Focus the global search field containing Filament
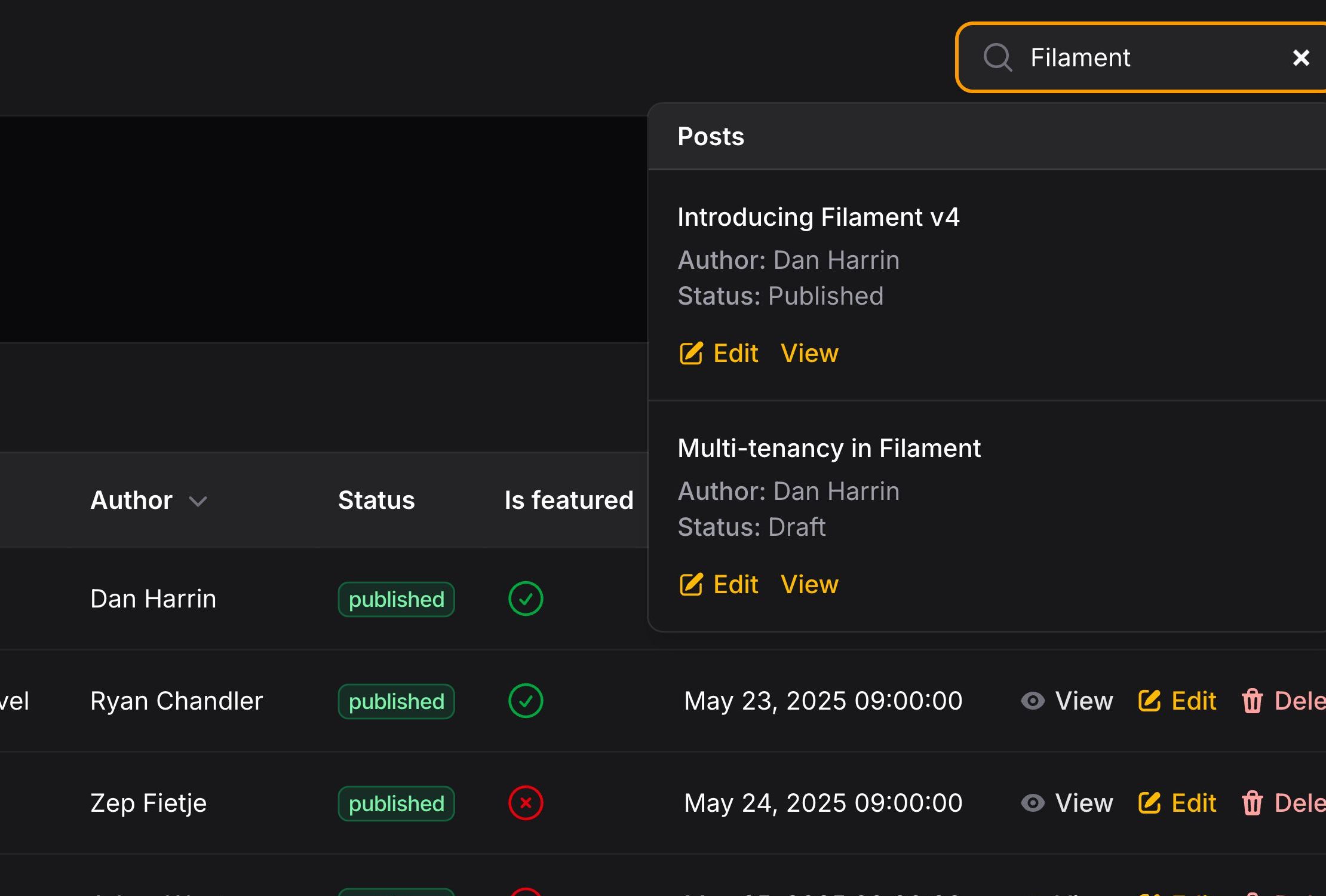 click(1142, 57)
